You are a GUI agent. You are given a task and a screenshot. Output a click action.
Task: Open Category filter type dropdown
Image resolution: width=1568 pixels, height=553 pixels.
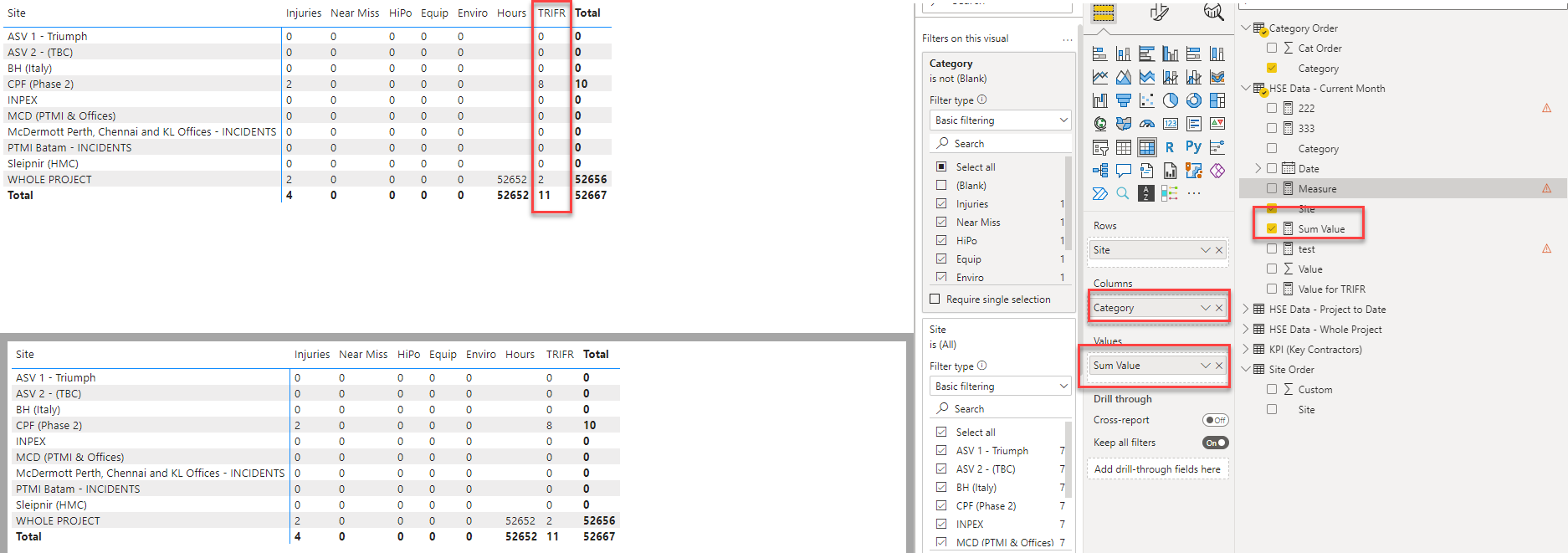coord(1001,120)
